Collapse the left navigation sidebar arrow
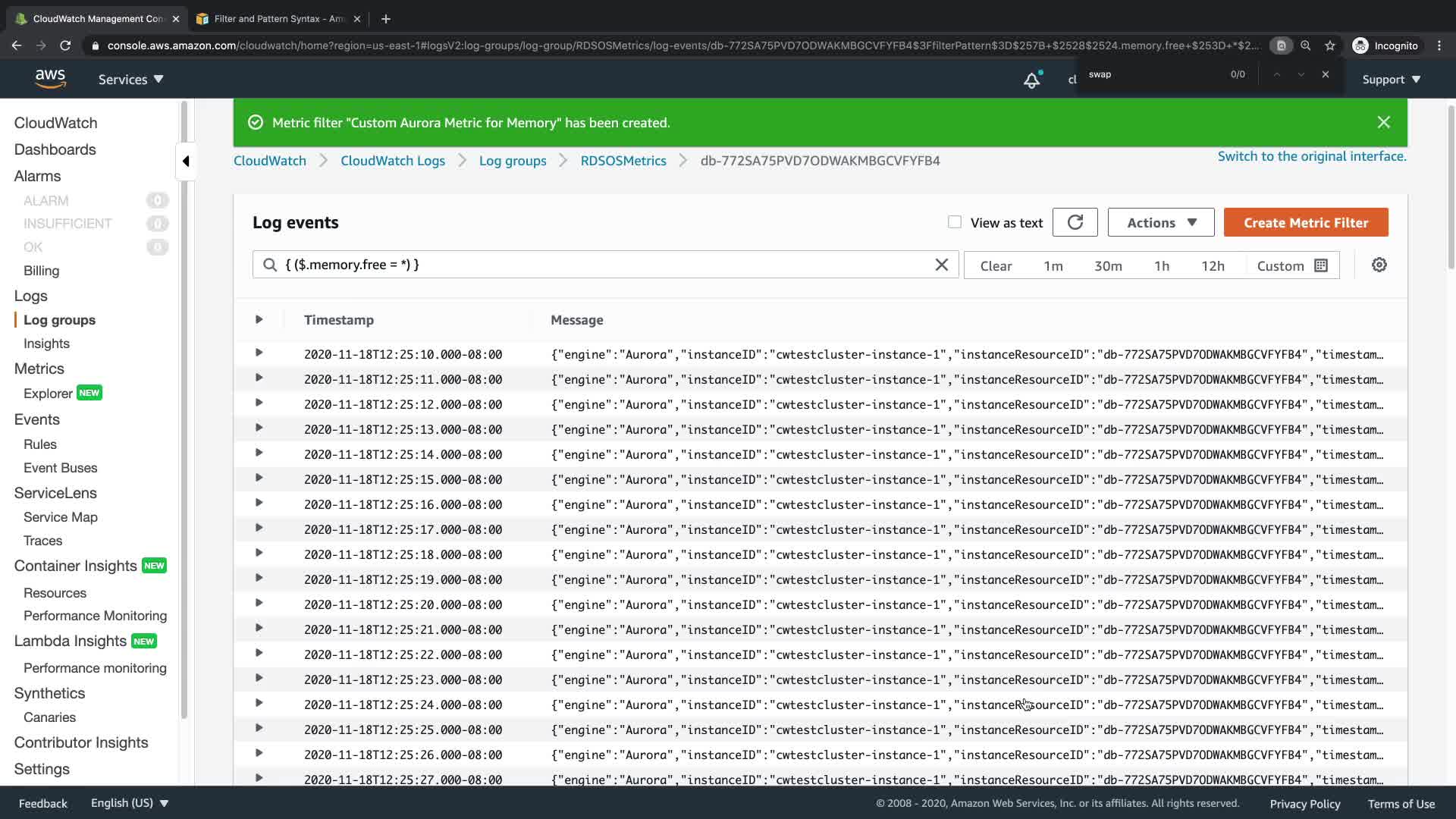 [x=186, y=161]
